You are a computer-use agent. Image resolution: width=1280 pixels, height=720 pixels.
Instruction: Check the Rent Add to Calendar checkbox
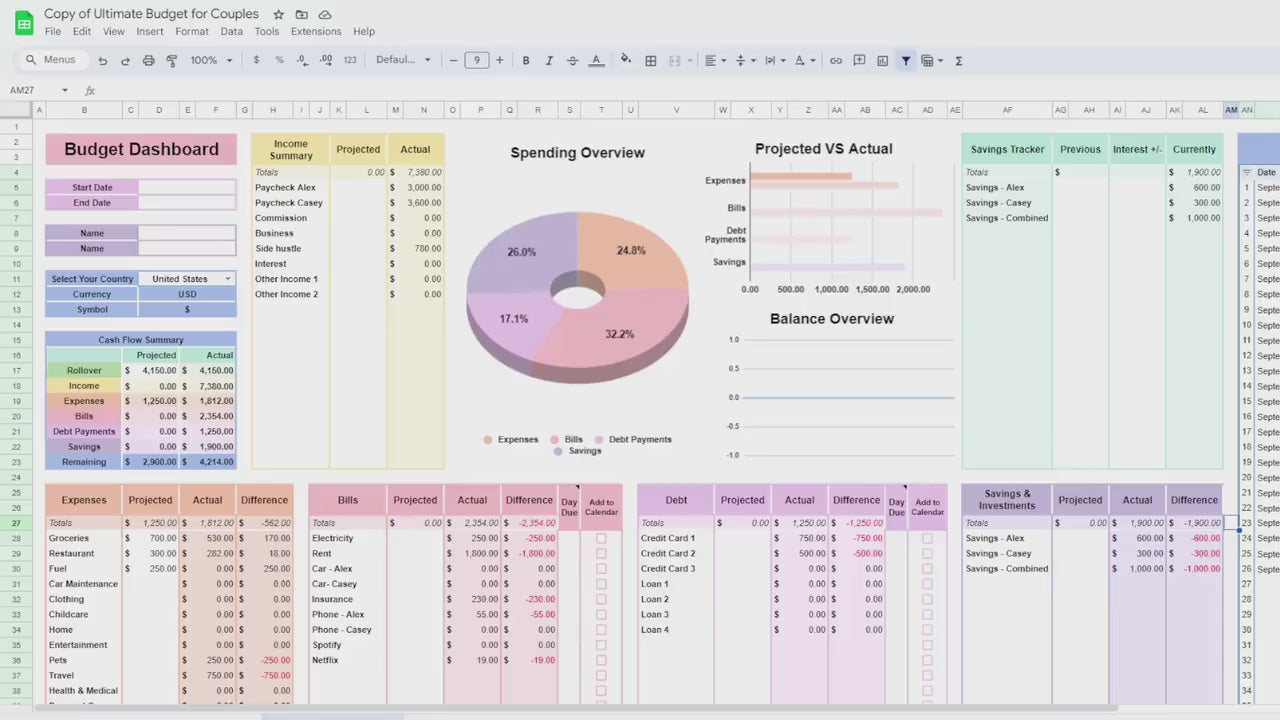[x=601, y=553]
